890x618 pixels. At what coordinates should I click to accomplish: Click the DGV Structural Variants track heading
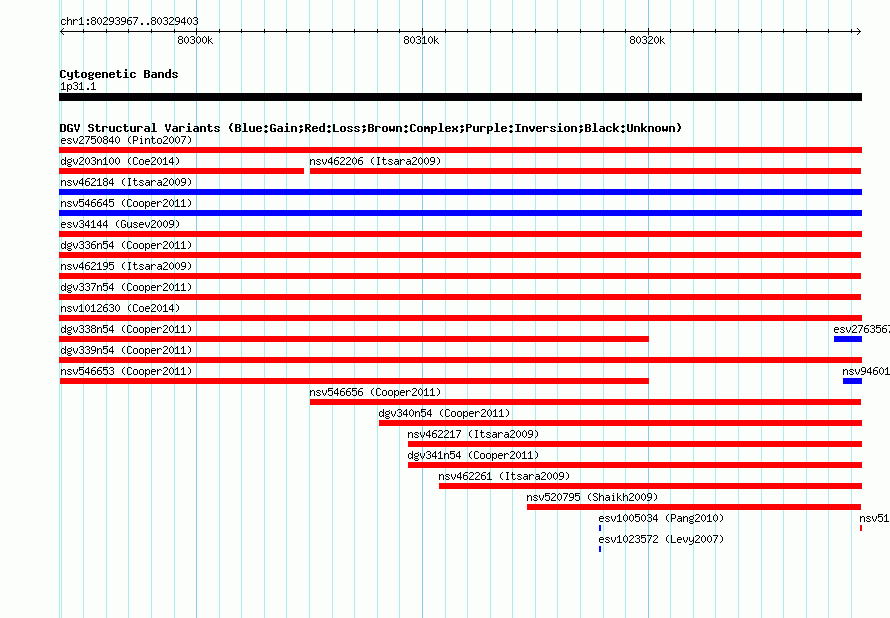[371, 128]
